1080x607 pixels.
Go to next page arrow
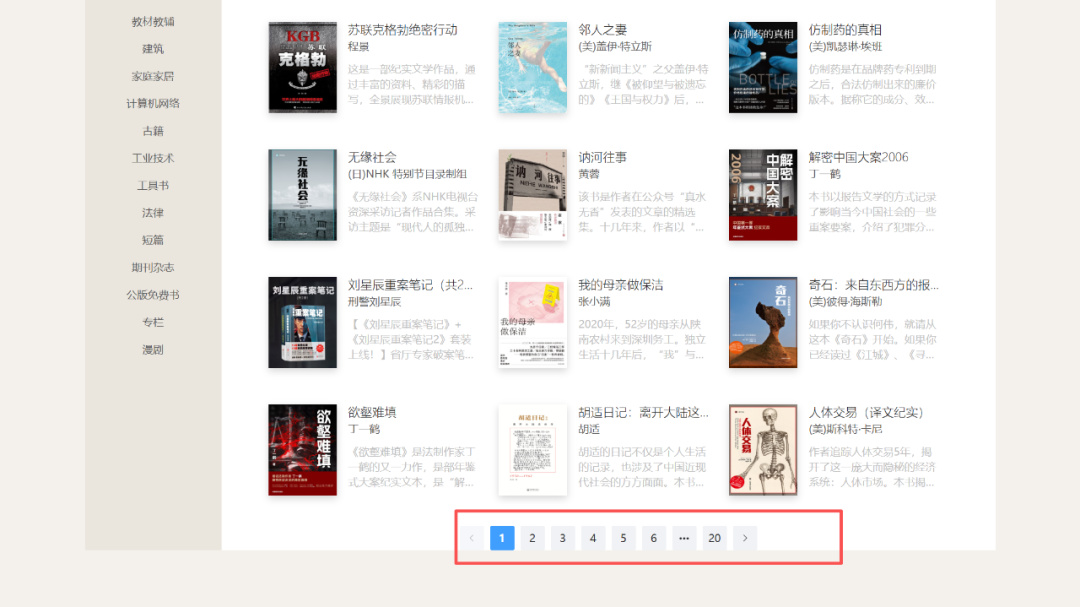[745, 538]
